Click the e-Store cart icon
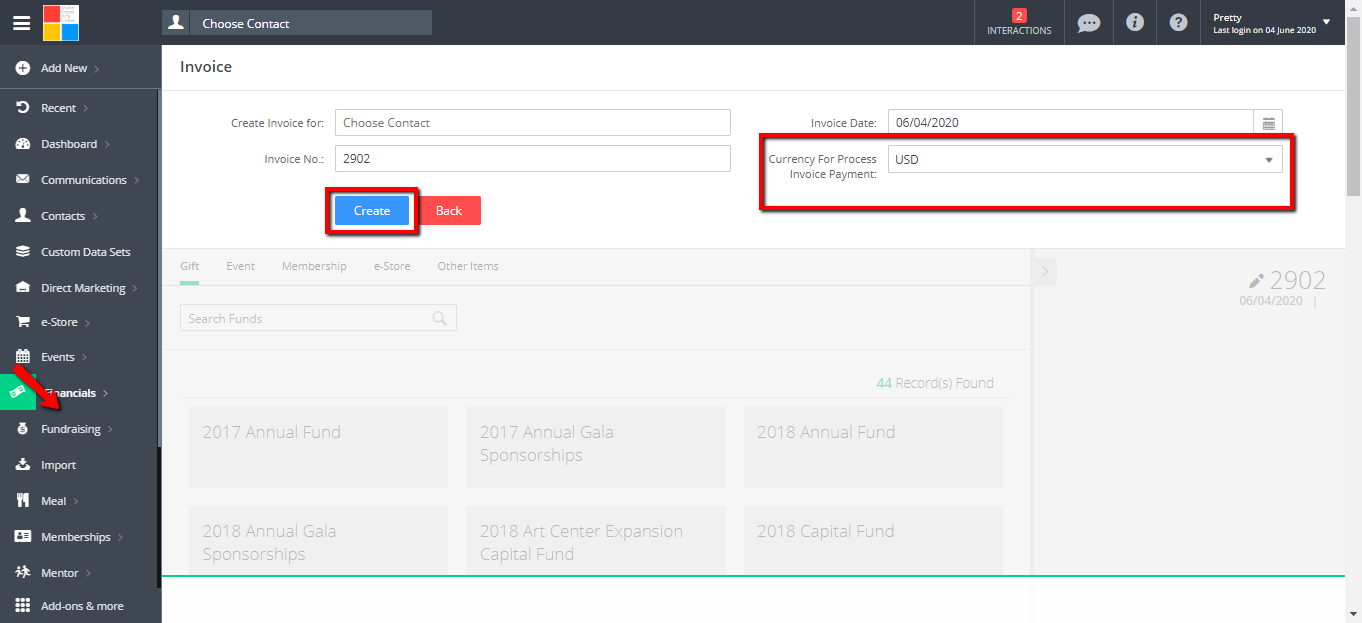This screenshot has width=1362, height=623. click(22, 322)
